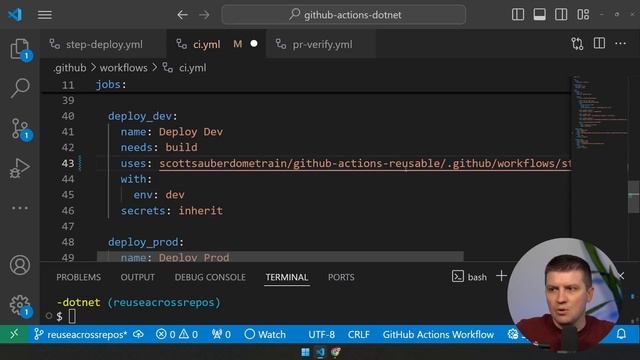Viewport: 640px width, 360px height.
Task: Click the forwarded ports indicator showing 0
Action: 221,335
